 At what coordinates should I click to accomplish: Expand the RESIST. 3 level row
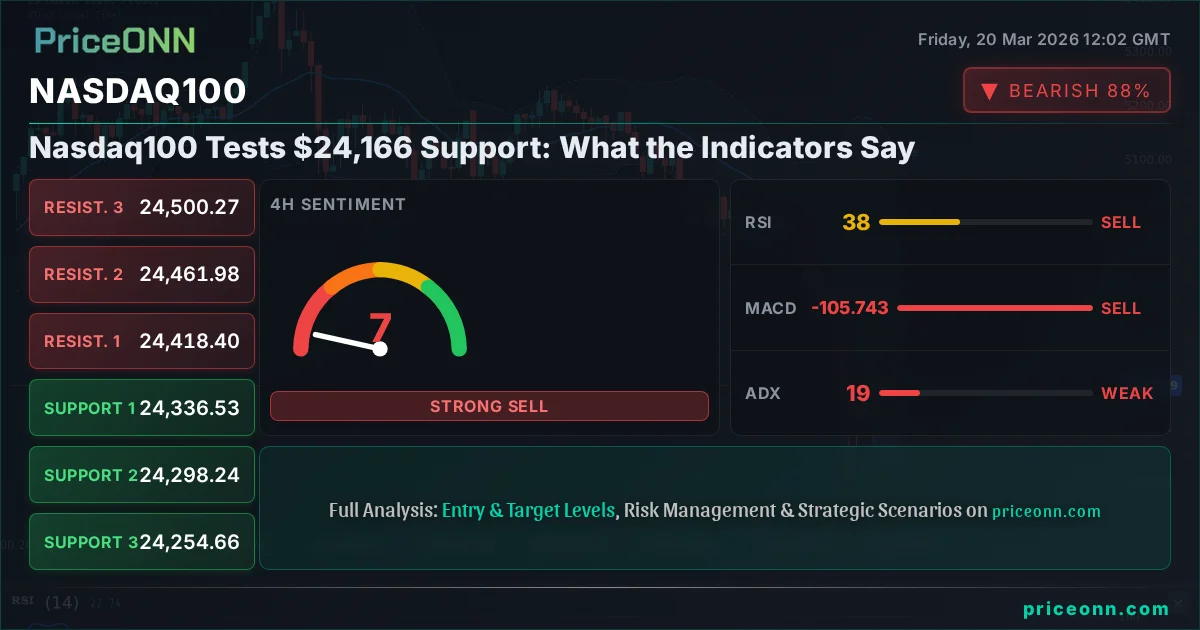point(141,207)
